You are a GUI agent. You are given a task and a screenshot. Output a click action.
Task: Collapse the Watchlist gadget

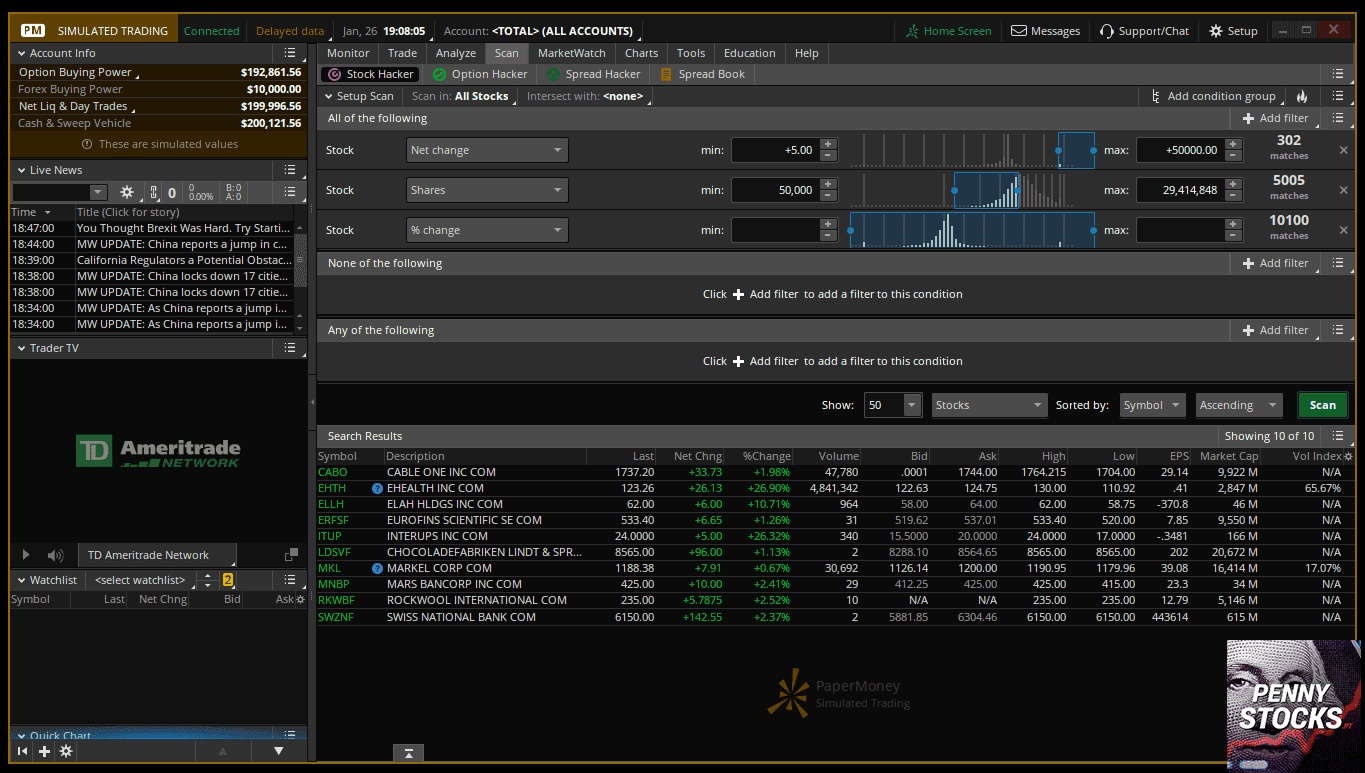pyautogui.click(x=21, y=580)
